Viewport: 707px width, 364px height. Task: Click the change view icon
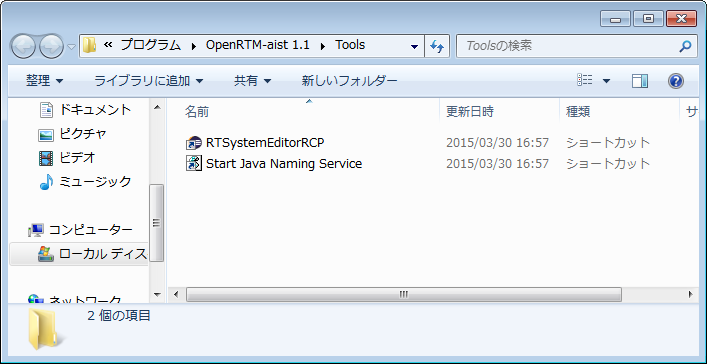click(x=585, y=81)
